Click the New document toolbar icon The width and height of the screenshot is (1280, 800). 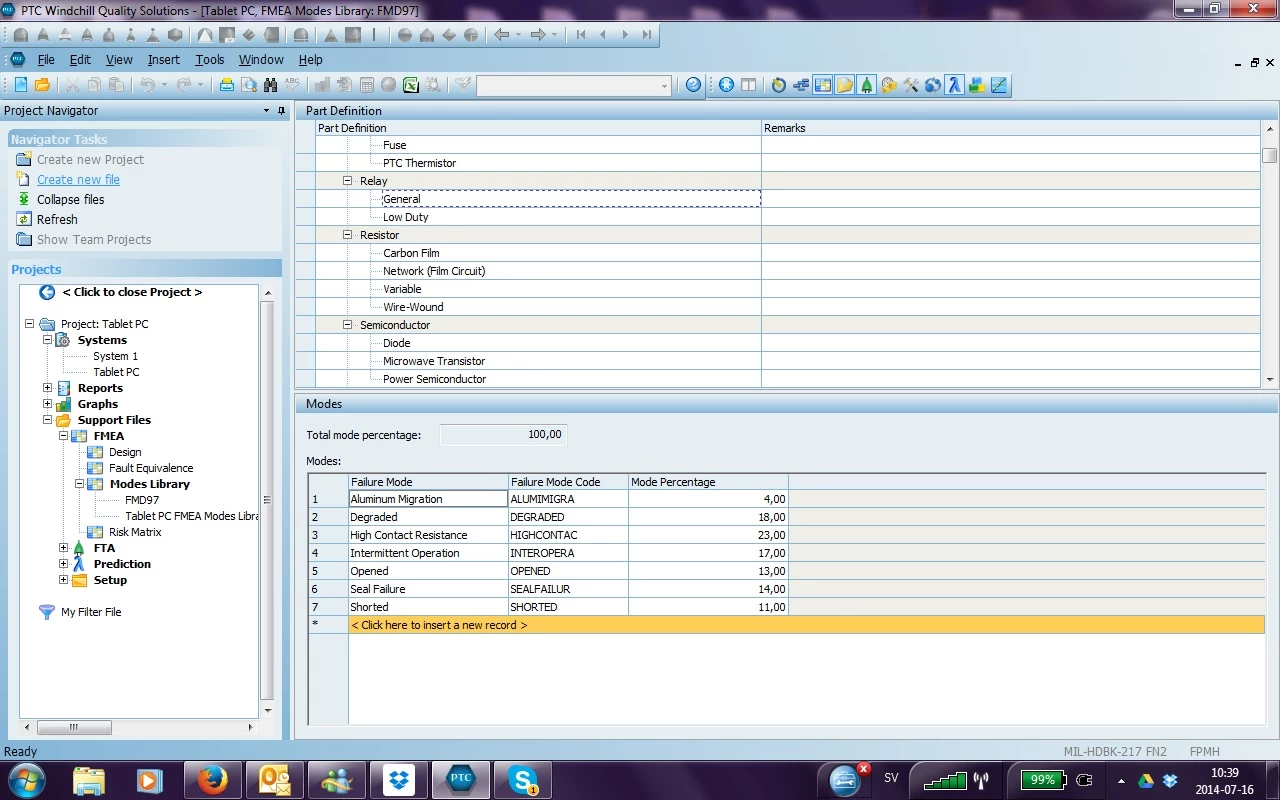pyautogui.click(x=20, y=85)
